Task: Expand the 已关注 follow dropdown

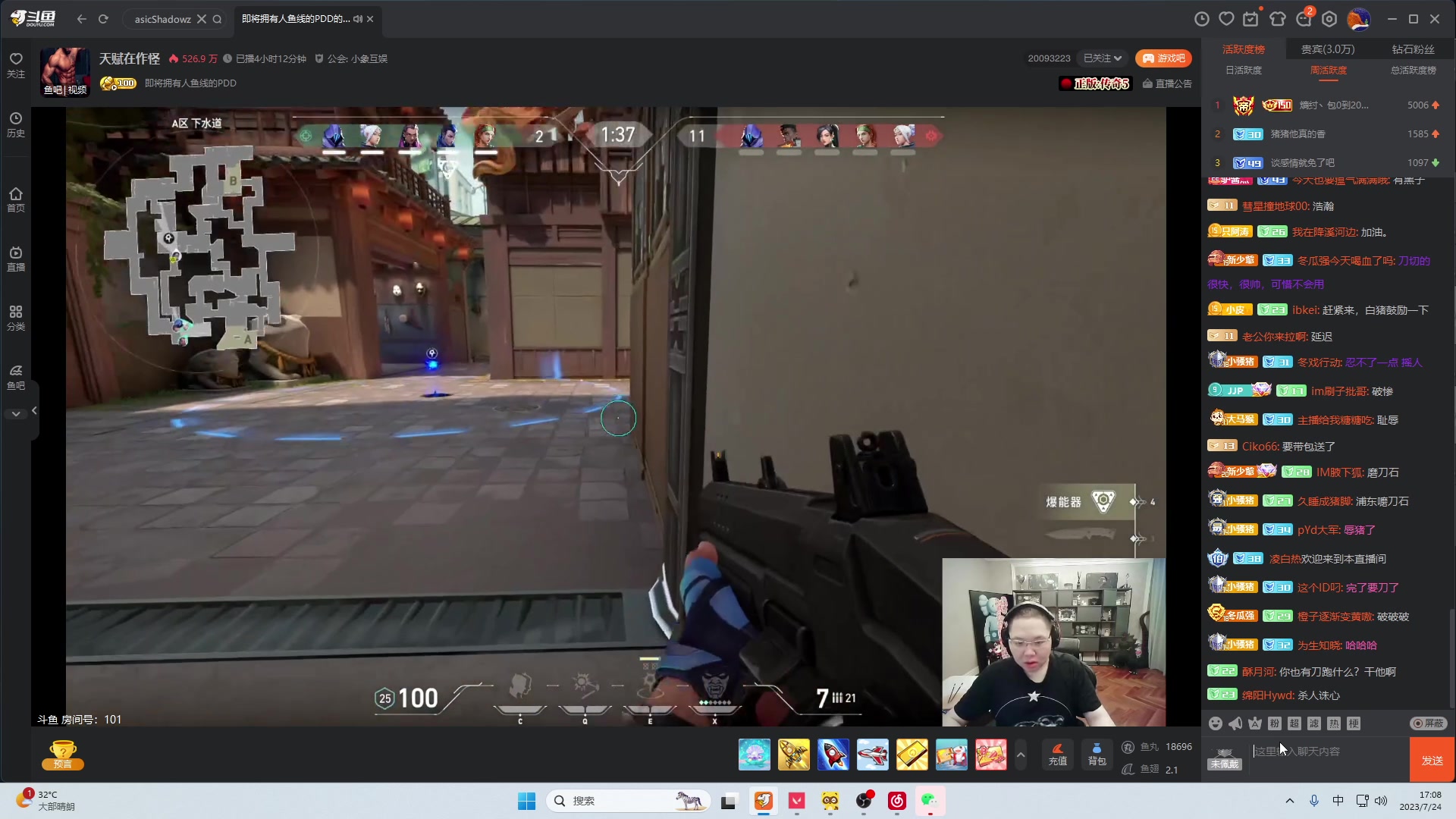Action: [x=1102, y=58]
